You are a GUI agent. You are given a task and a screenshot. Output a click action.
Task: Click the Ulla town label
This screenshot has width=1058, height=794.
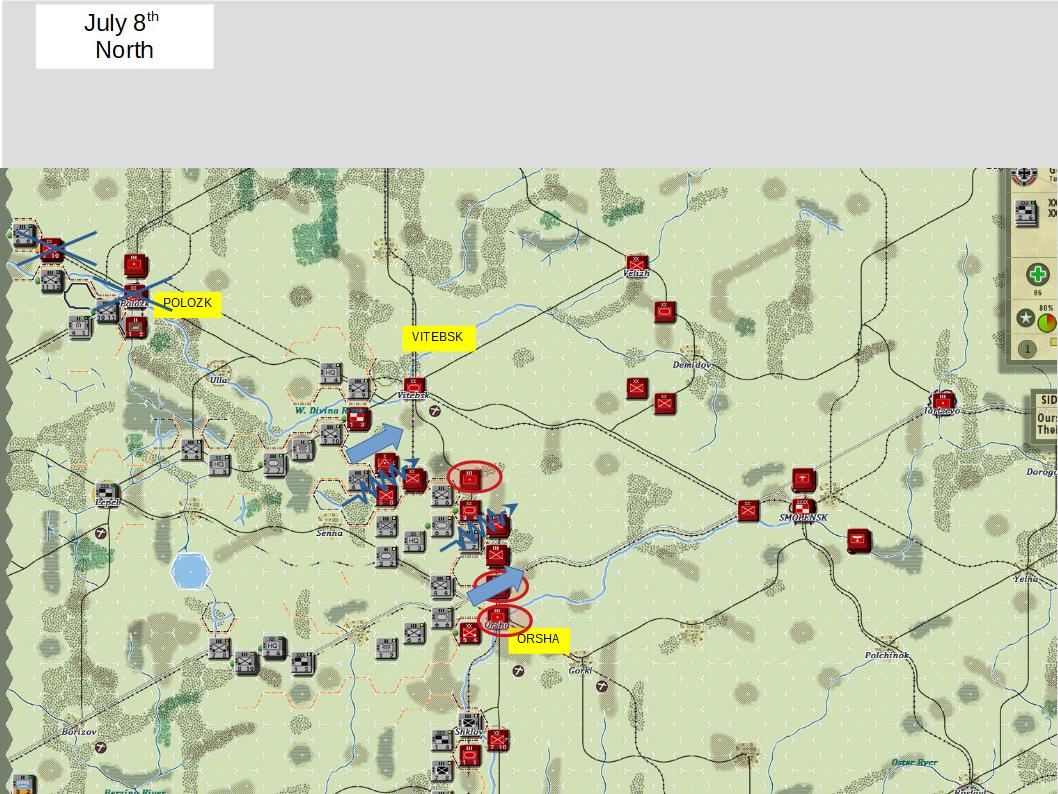click(x=218, y=380)
